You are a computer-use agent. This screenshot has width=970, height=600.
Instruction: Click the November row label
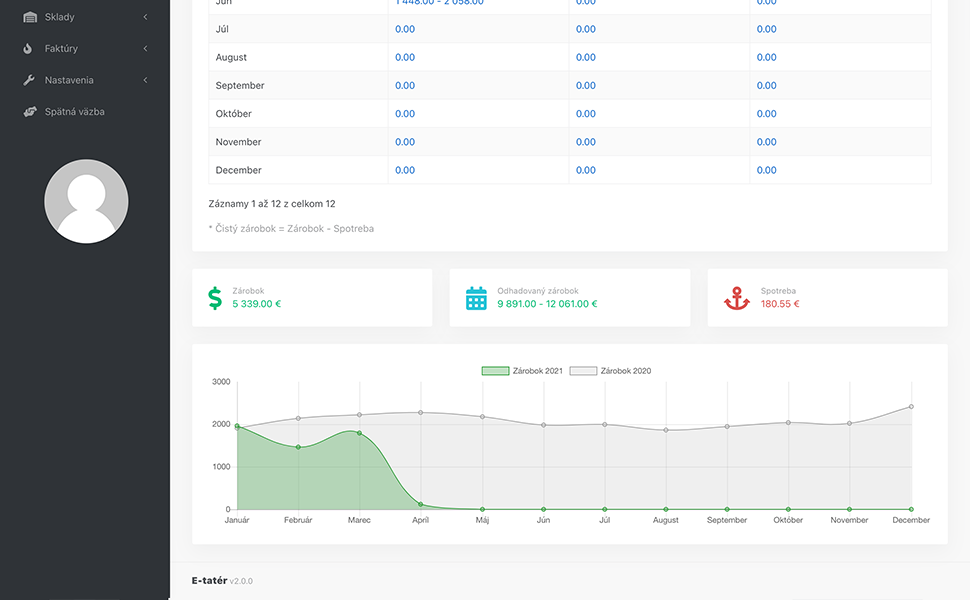(x=238, y=142)
